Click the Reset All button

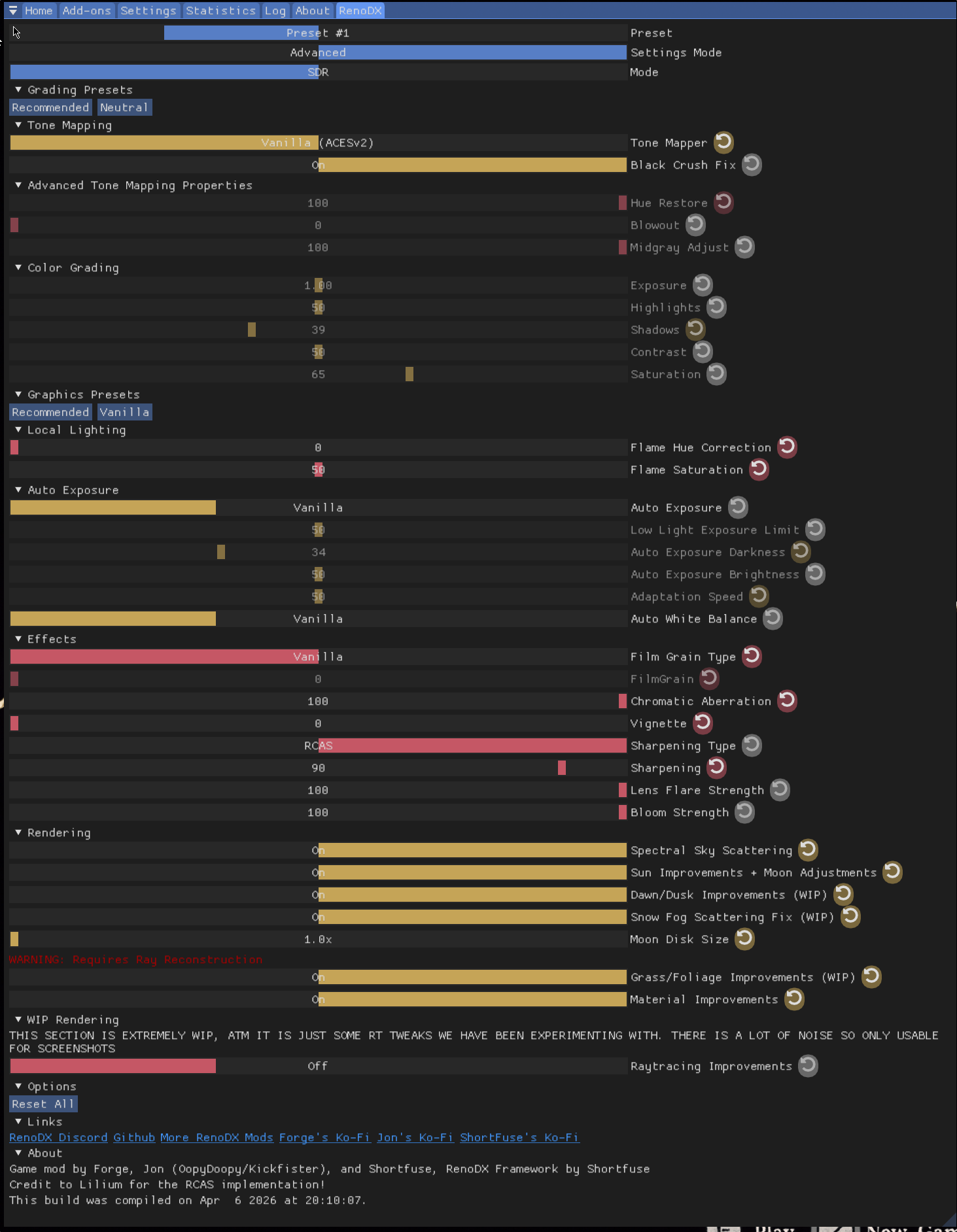click(x=43, y=1104)
